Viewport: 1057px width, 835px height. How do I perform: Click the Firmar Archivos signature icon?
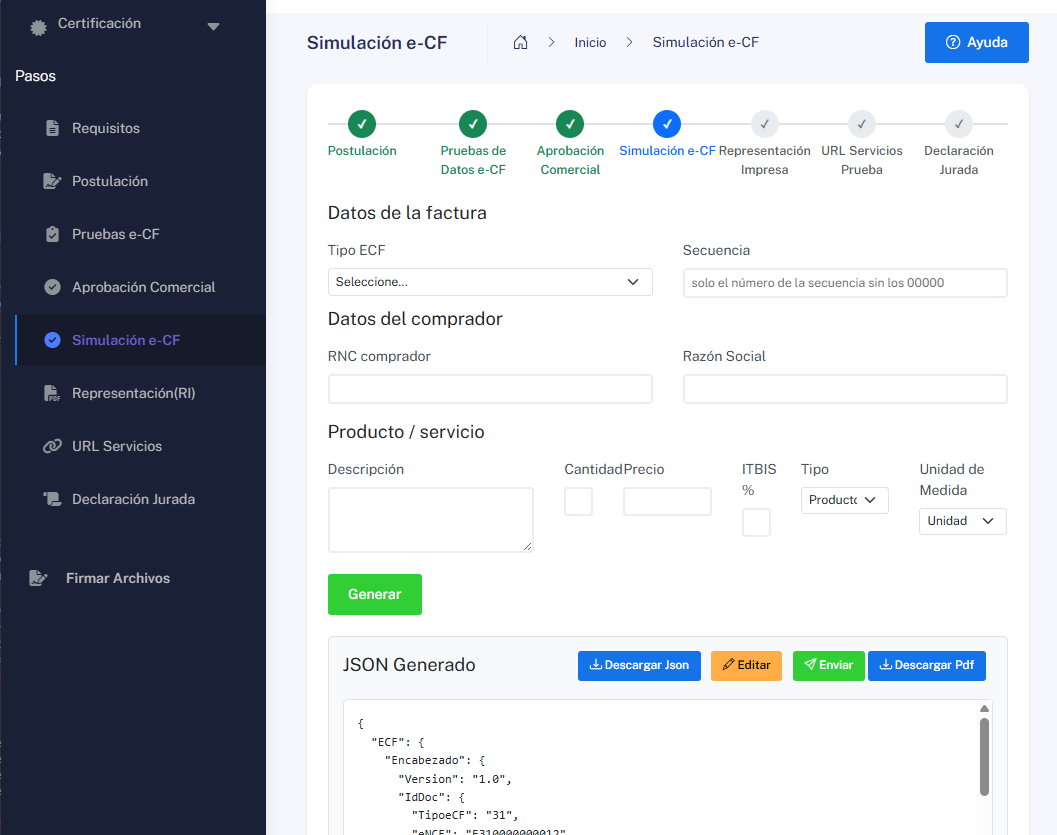(38, 578)
